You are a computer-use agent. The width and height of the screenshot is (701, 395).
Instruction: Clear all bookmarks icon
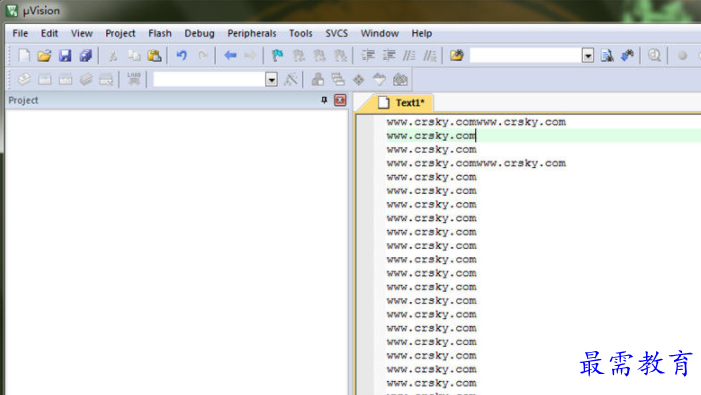340,55
